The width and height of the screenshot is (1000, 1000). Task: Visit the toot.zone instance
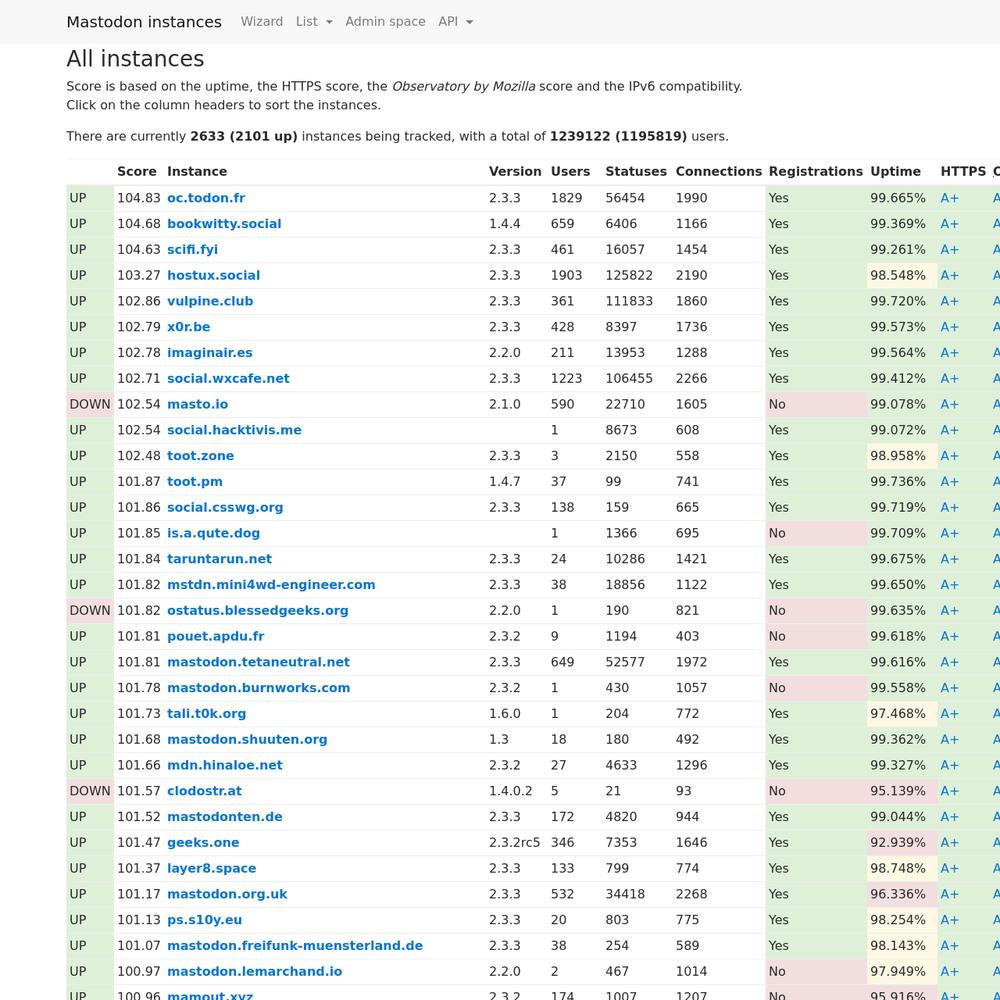click(x=200, y=456)
